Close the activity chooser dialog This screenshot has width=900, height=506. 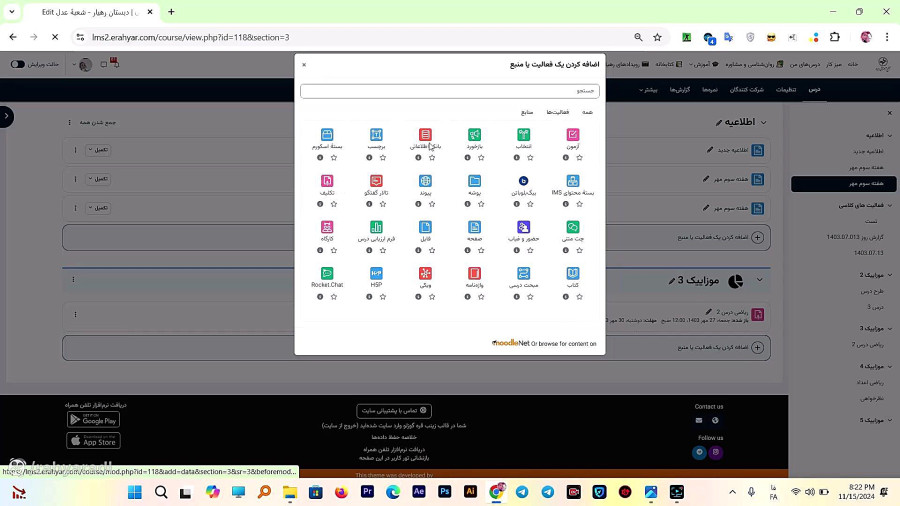304,65
